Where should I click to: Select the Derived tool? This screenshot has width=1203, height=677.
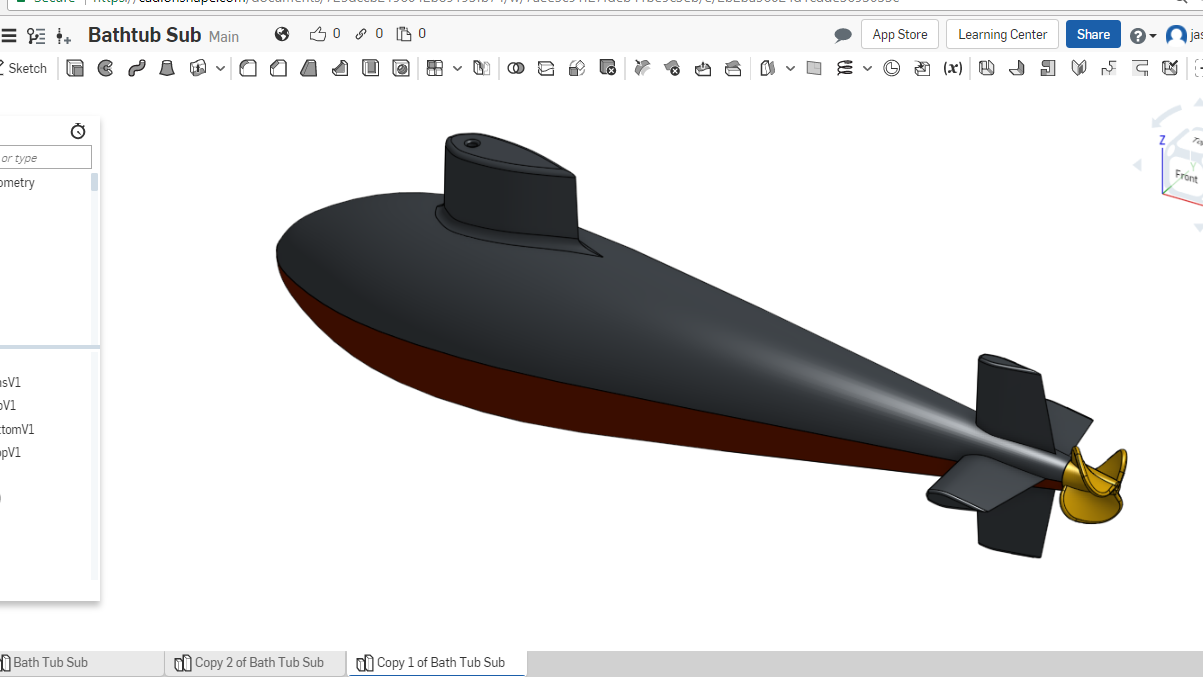pyautogui.click(x=922, y=69)
